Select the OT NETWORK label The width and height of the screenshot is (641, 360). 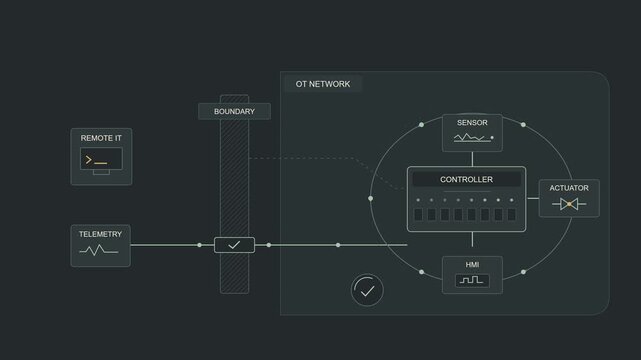tap(323, 84)
